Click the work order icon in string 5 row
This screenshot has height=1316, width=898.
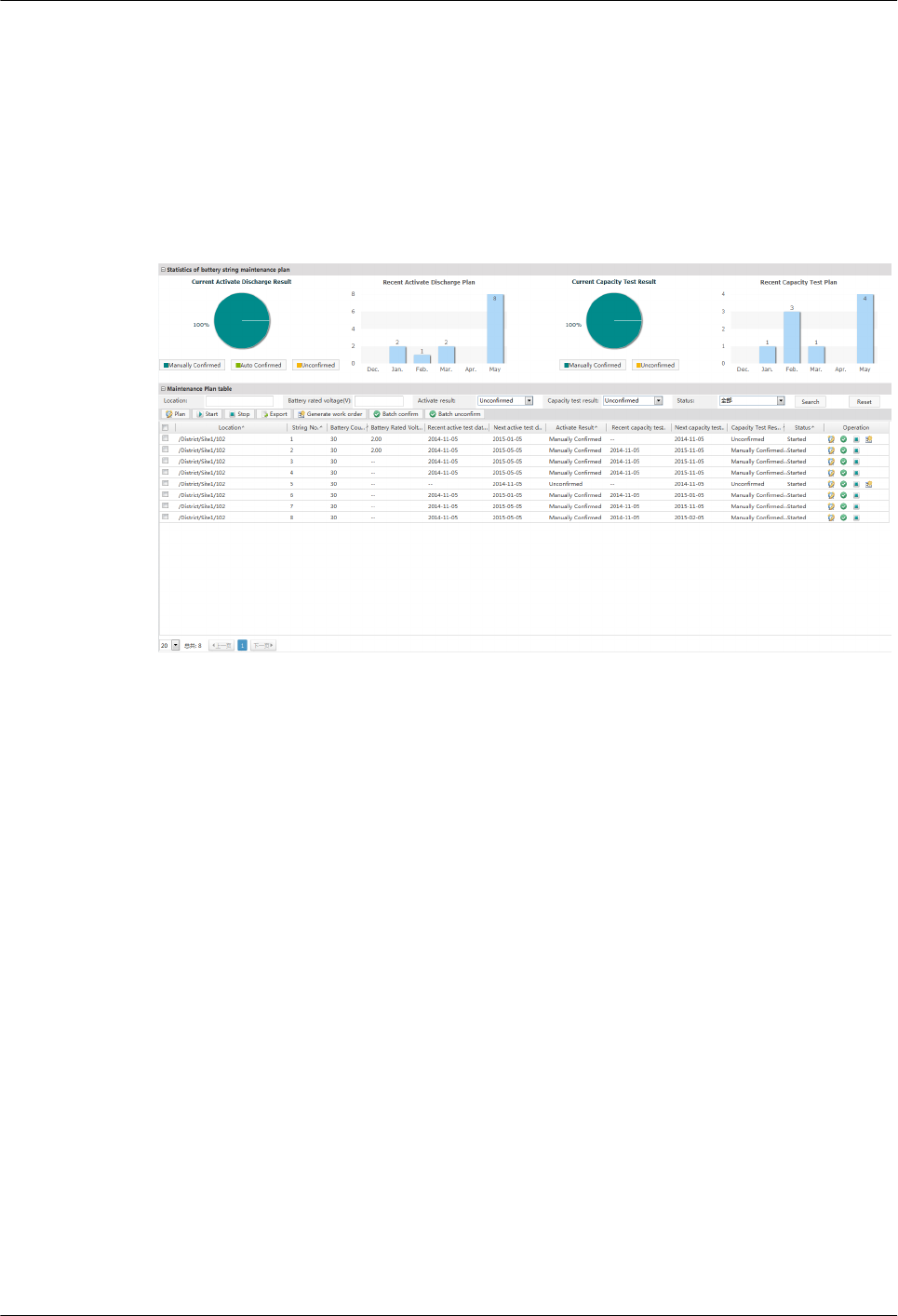[x=868, y=484]
